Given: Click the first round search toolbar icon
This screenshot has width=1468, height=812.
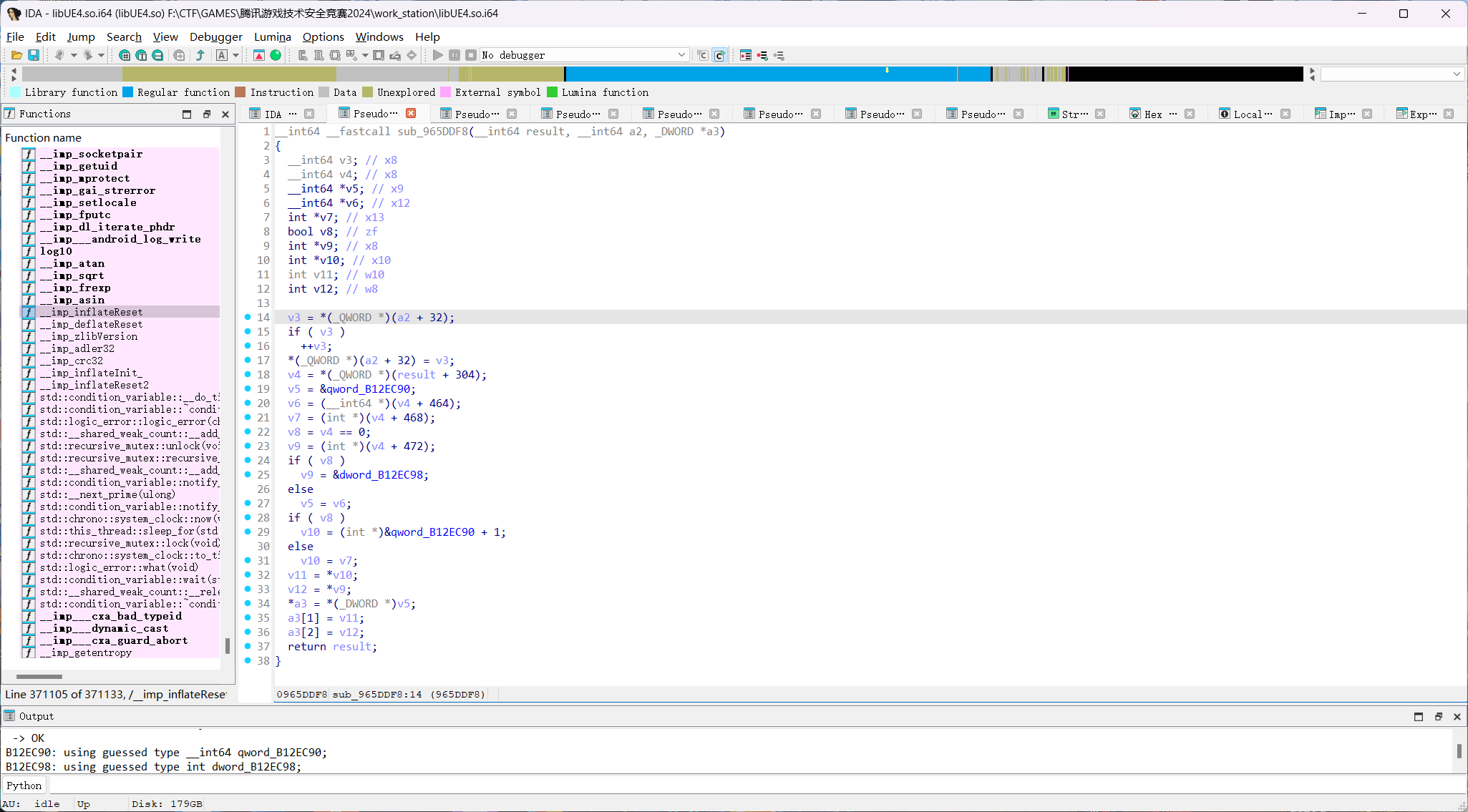Looking at the screenshot, I should [125, 55].
